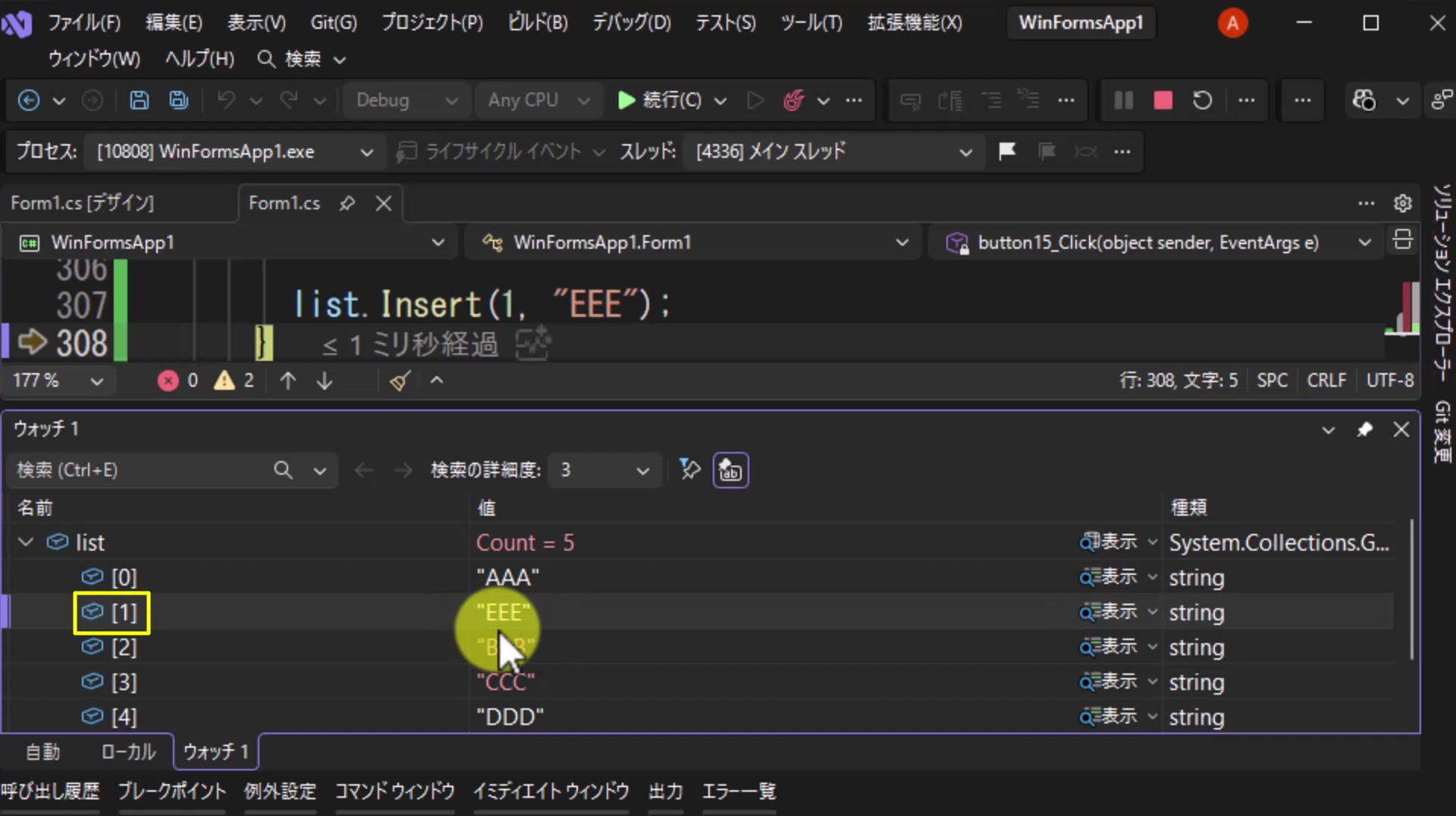1456x816 pixels.
Task: Click the UTF-8 encoding indicator
Action: 1390,381
